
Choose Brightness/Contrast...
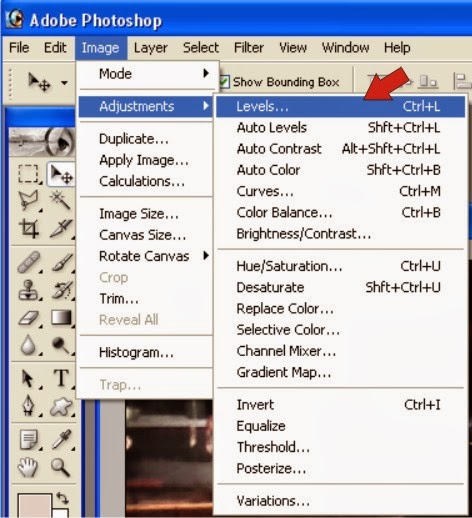pos(341,234)
